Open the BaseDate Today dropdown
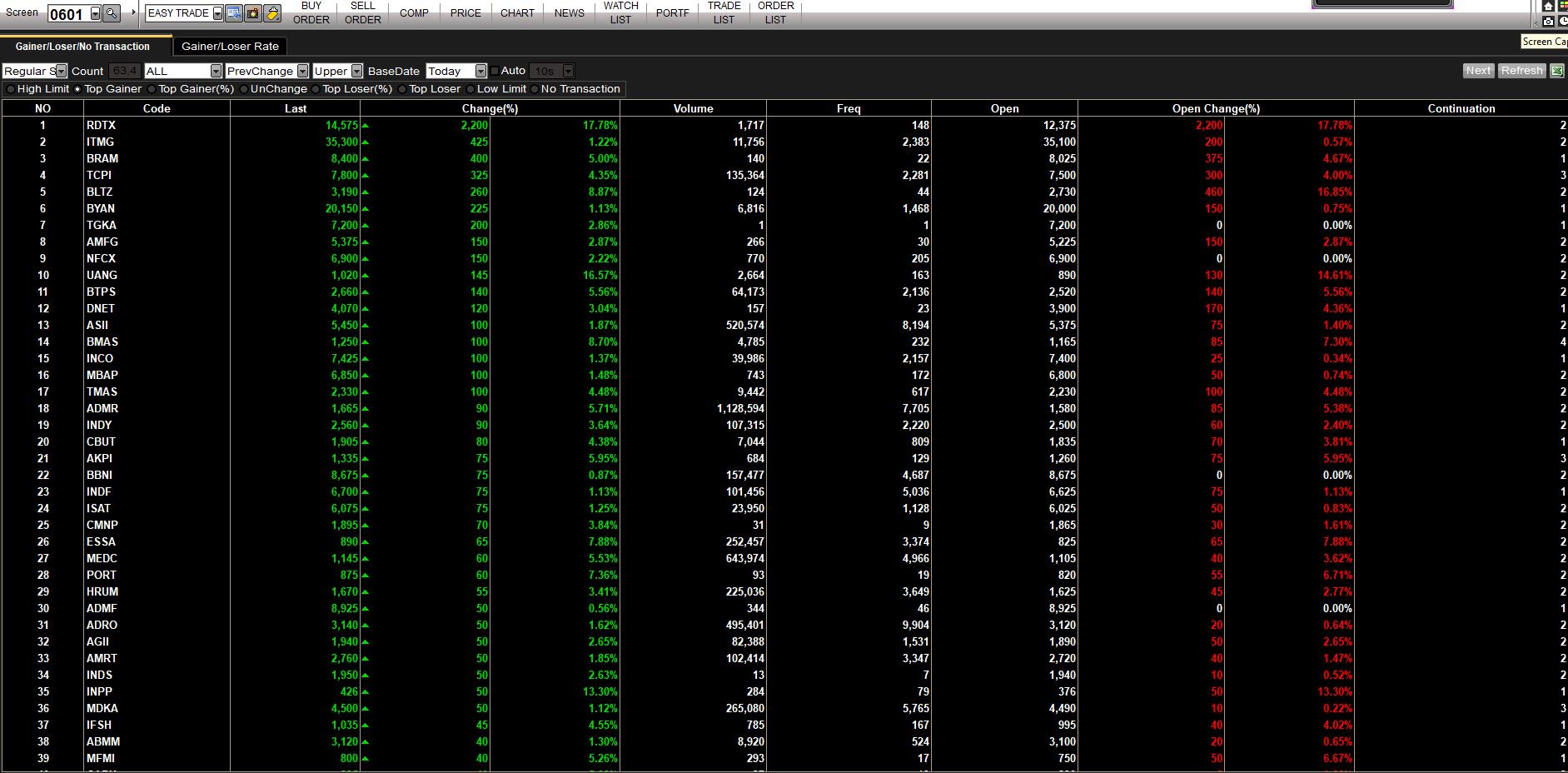 (x=480, y=71)
